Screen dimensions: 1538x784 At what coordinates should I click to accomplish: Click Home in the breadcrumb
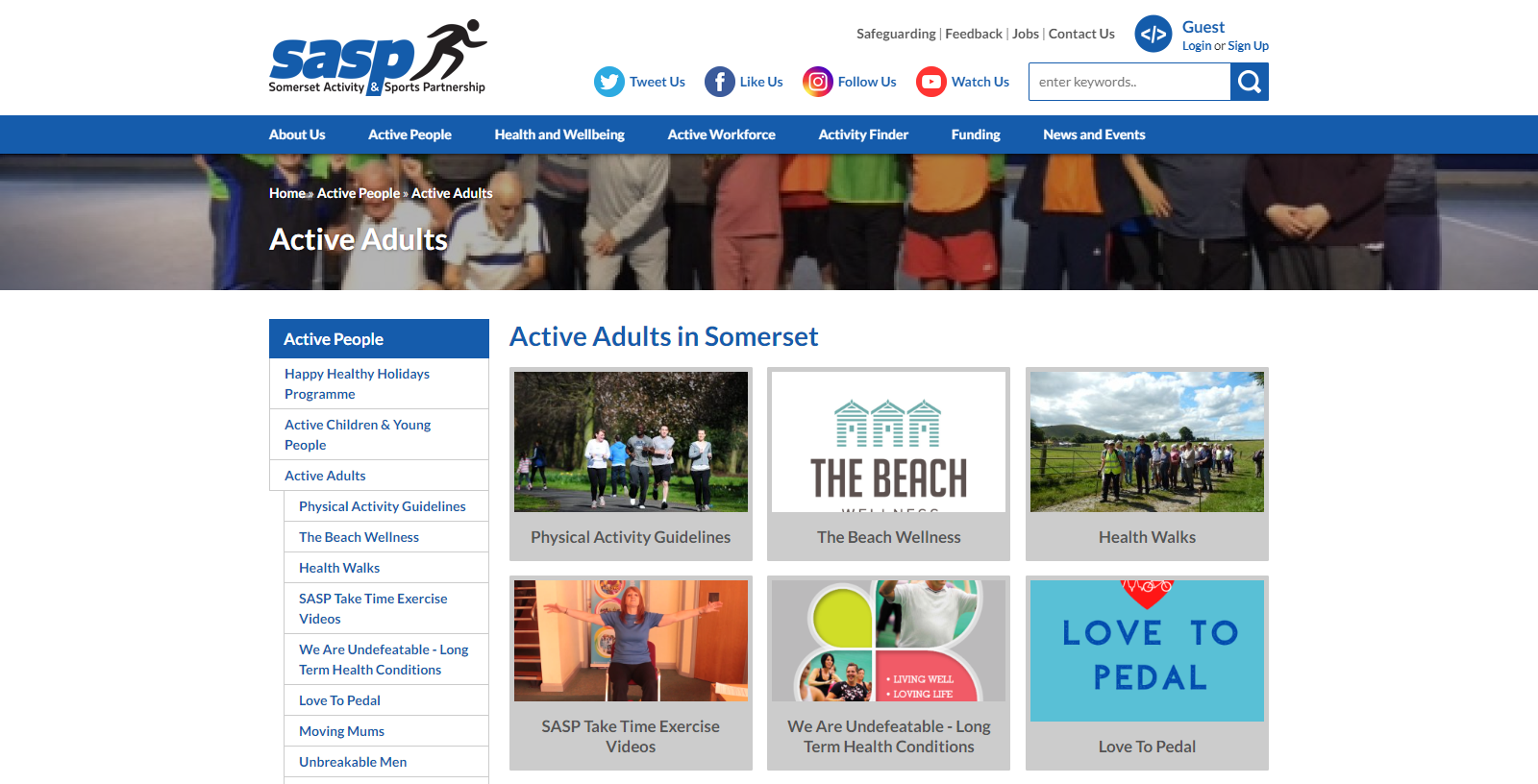[286, 193]
